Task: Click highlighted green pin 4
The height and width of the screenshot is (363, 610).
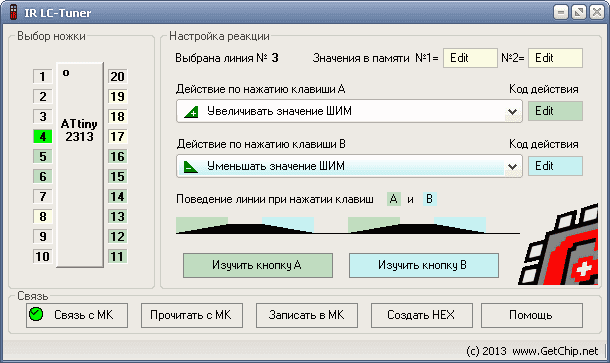Action: pyautogui.click(x=42, y=137)
